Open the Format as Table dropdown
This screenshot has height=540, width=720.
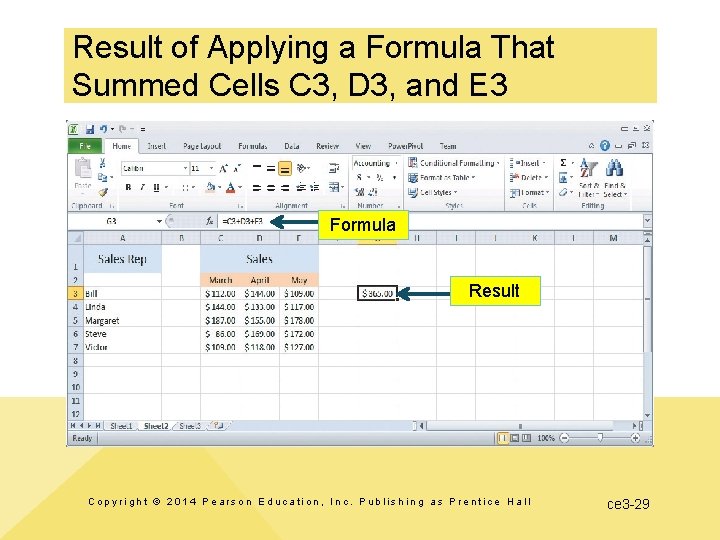[x=442, y=177]
